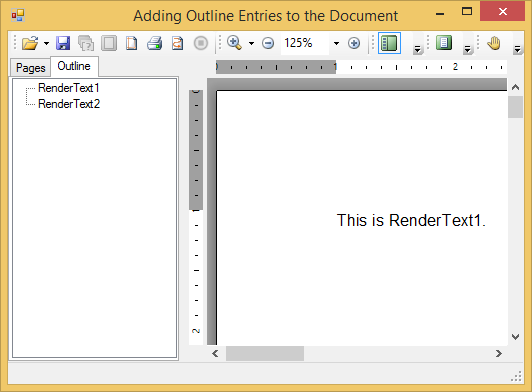532x392 pixels.
Task: Select the Outline tab
Action: point(74,66)
